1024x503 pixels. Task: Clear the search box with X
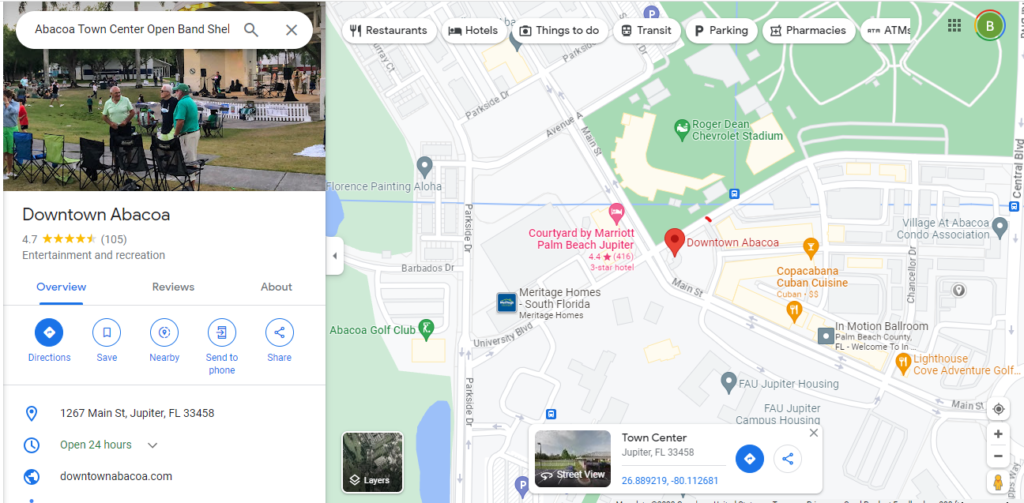[291, 30]
